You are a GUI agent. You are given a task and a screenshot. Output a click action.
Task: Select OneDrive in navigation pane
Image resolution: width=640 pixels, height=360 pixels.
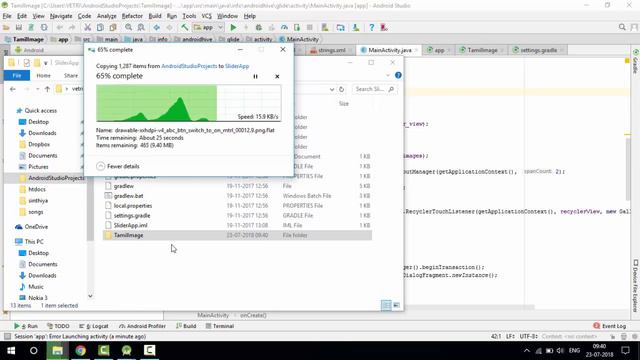click(x=36, y=227)
